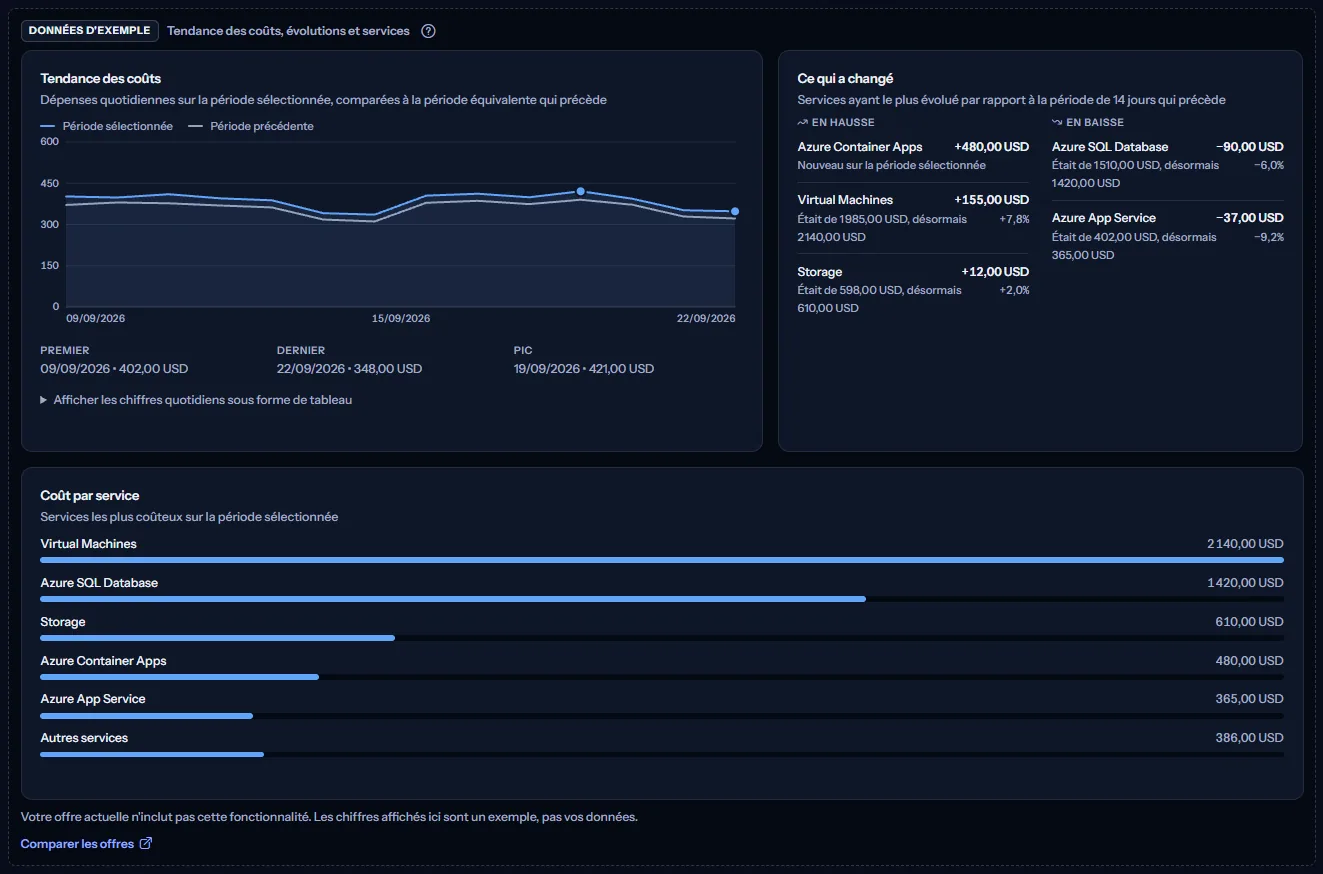Click the EN HAUSSE trending-up icon
This screenshot has height=874, width=1323.
(802, 122)
